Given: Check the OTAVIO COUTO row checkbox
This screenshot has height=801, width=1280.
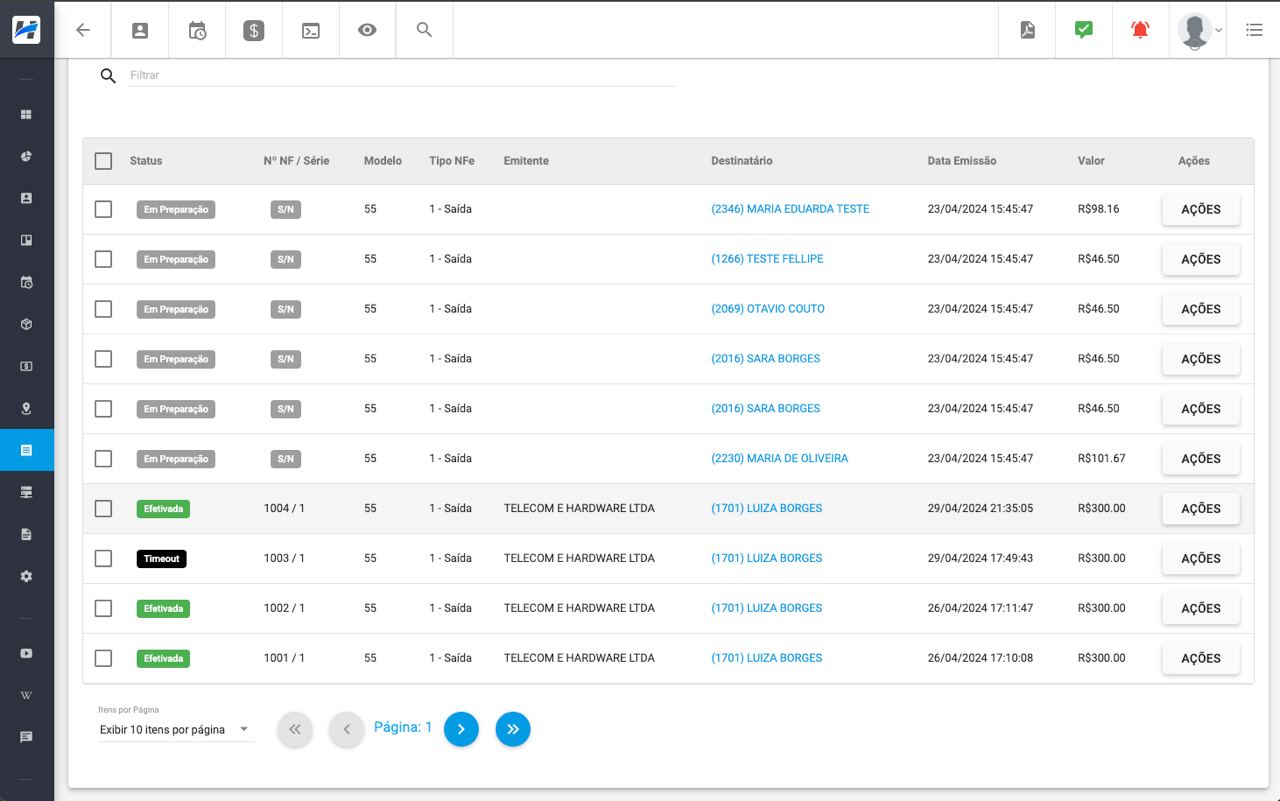Looking at the screenshot, I should (103, 309).
